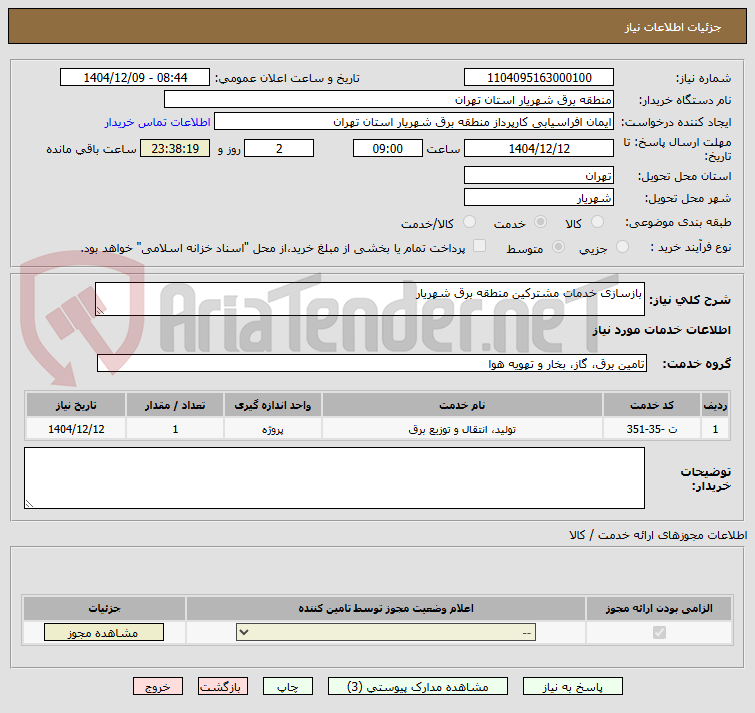Click the days remaining field showing 2

279,148
